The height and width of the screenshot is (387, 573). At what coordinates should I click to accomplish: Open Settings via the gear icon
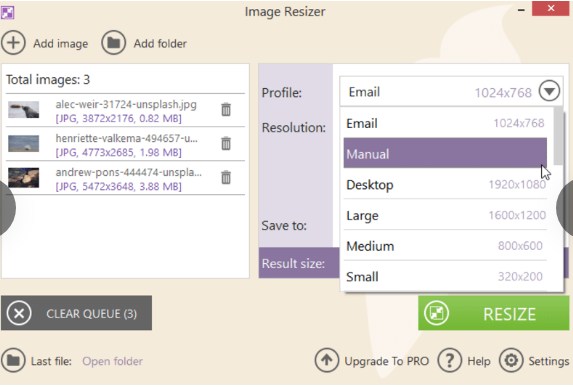(511, 360)
